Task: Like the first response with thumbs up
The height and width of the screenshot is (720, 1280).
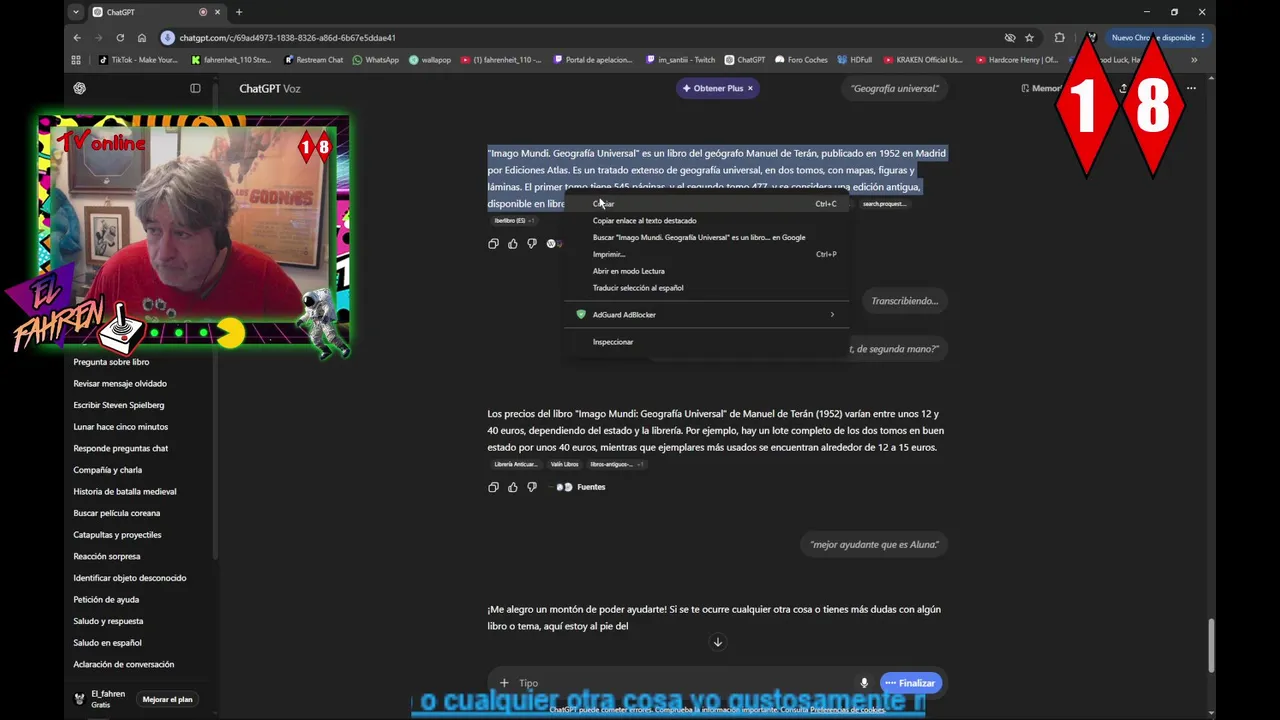Action: pos(513,244)
